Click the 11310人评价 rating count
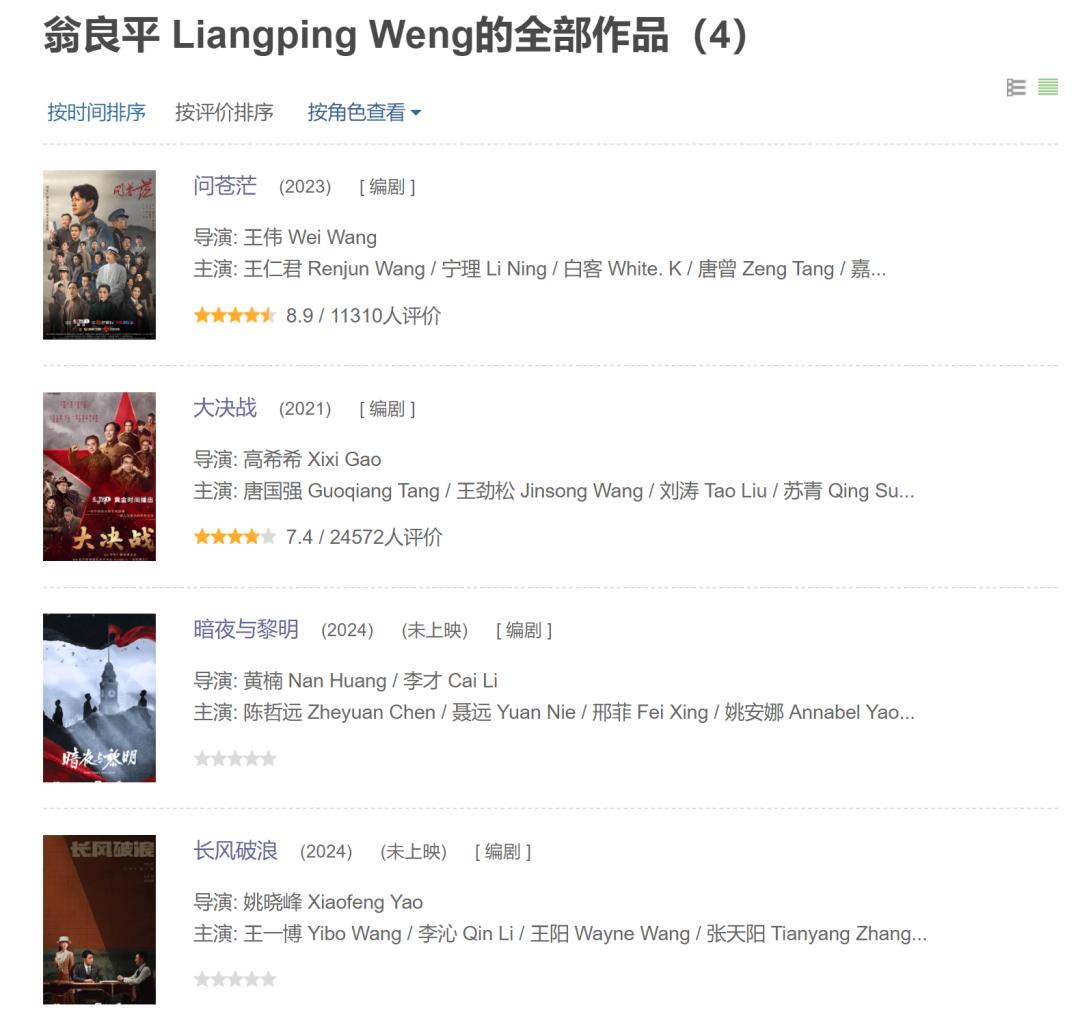 tap(386, 315)
